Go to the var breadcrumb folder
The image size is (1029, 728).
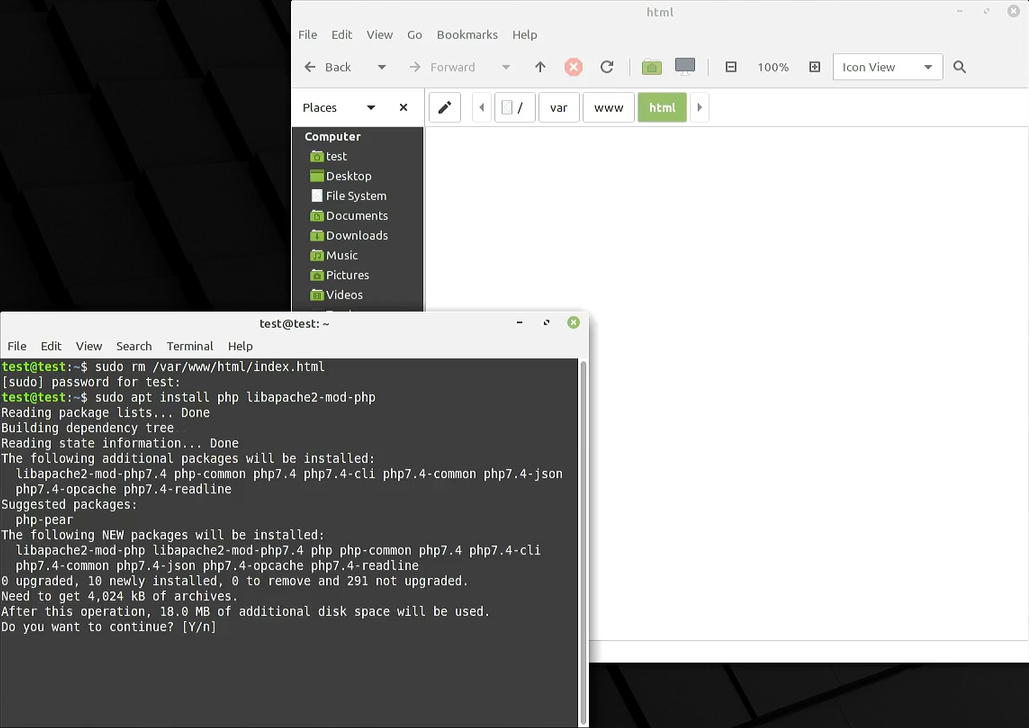[x=559, y=108]
